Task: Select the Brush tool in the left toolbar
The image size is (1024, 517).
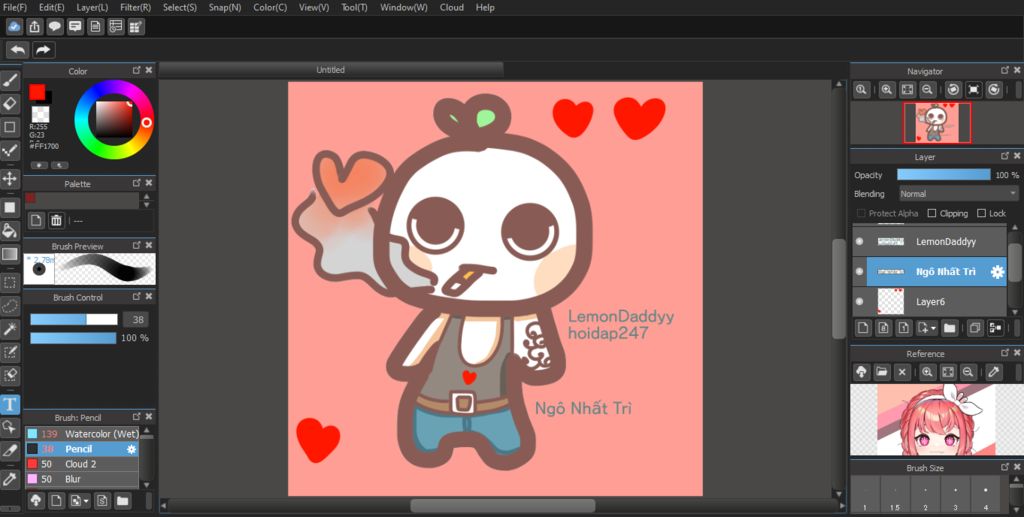Action: (x=10, y=82)
